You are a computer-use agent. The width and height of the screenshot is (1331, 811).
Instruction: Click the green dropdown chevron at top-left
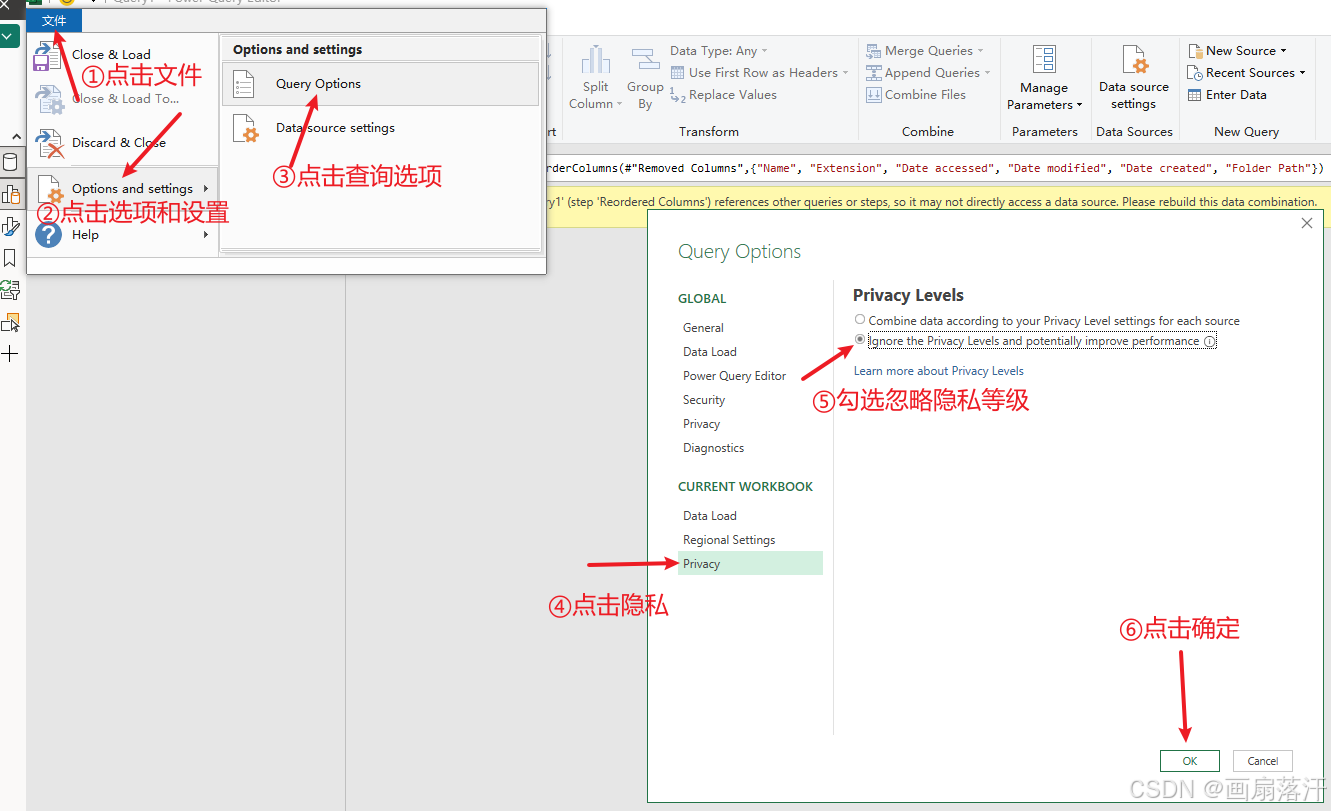(x=9, y=36)
